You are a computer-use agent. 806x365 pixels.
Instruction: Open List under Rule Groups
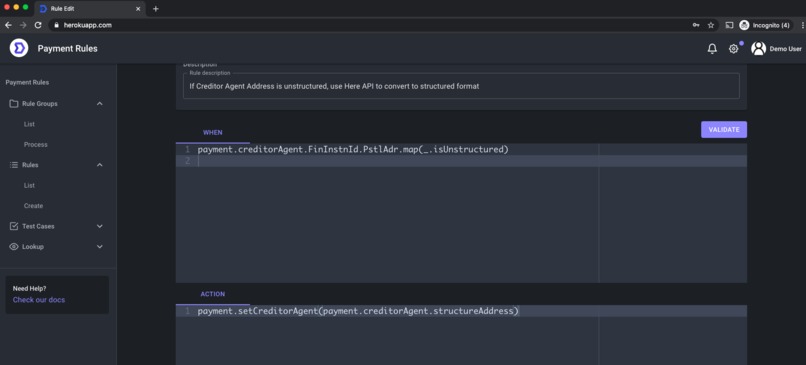coord(29,124)
